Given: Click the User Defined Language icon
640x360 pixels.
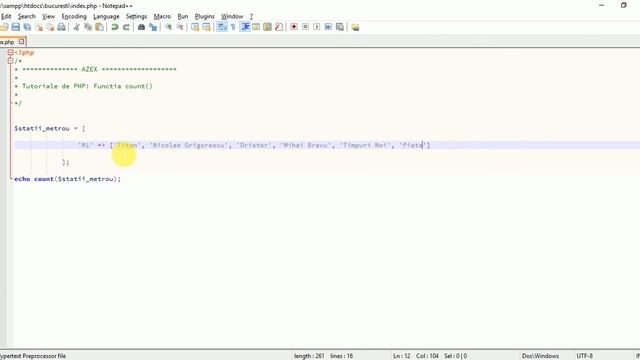Looking at the screenshot, I should (x=256, y=27).
